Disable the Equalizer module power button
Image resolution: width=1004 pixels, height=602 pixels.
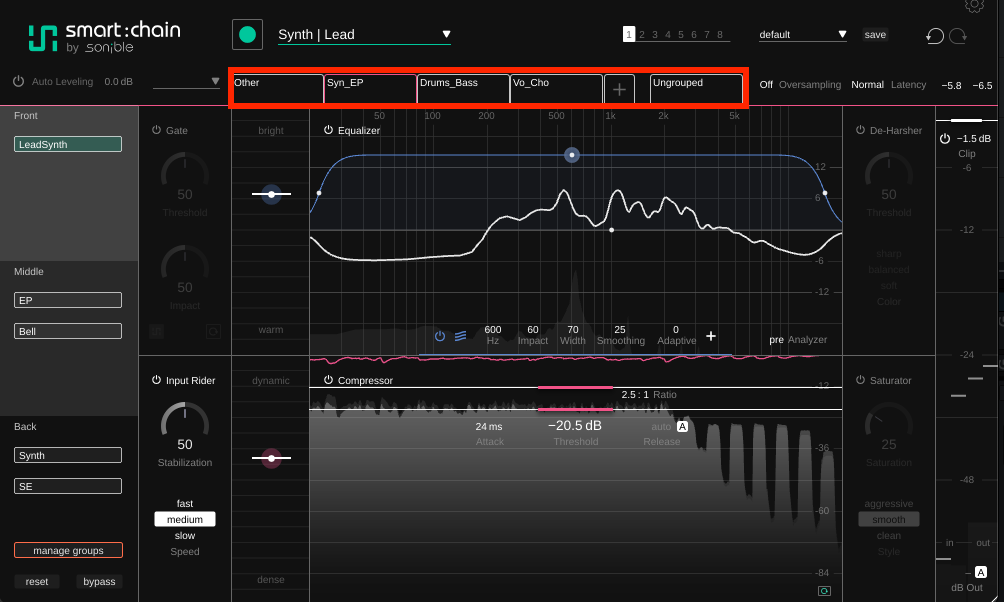[328, 130]
